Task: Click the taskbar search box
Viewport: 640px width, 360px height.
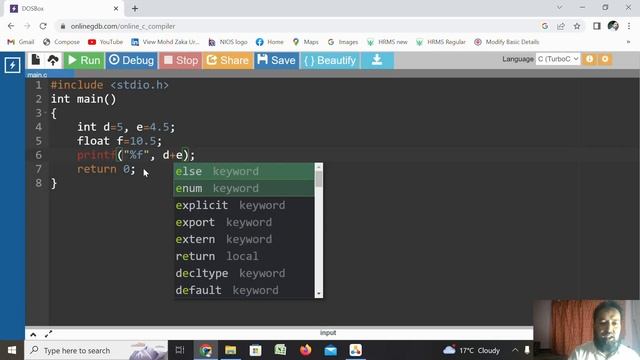Action: coord(96,350)
